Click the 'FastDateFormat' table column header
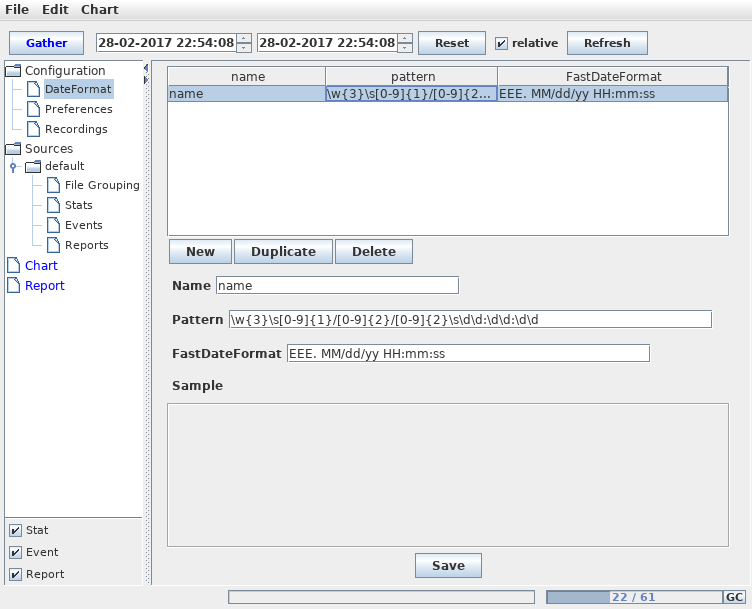The height and width of the screenshot is (609, 752). [613, 77]
